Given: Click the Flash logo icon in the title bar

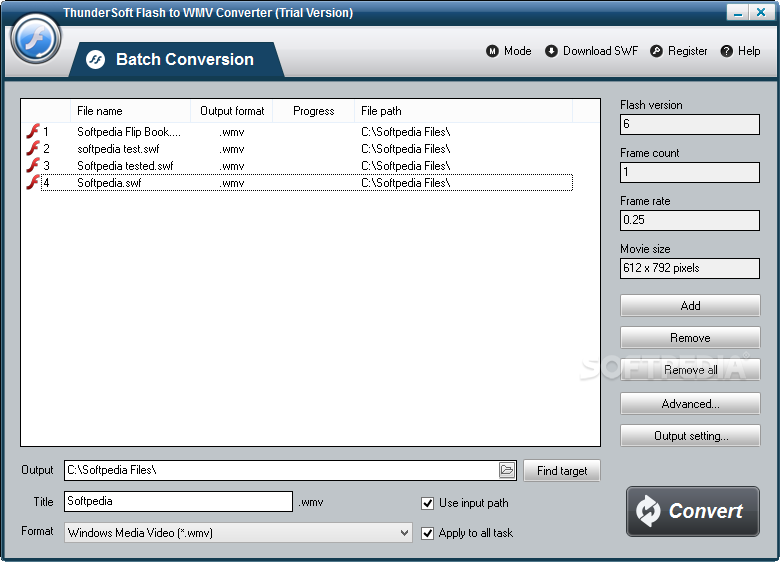Looking at the screenshot, I should [35, 39].
